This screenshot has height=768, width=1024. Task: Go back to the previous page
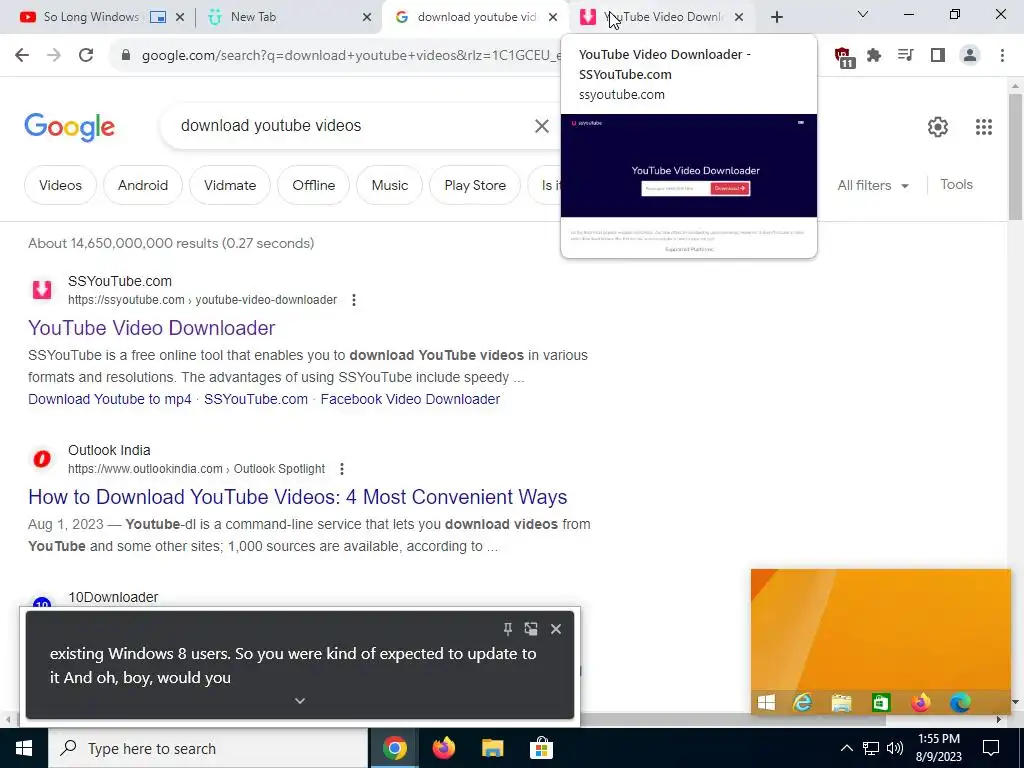(22, 56)
